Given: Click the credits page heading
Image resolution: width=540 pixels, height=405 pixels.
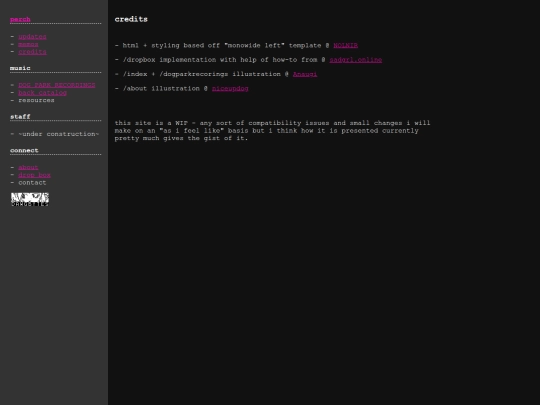Looking at the screenshot, I should (131, 19).
